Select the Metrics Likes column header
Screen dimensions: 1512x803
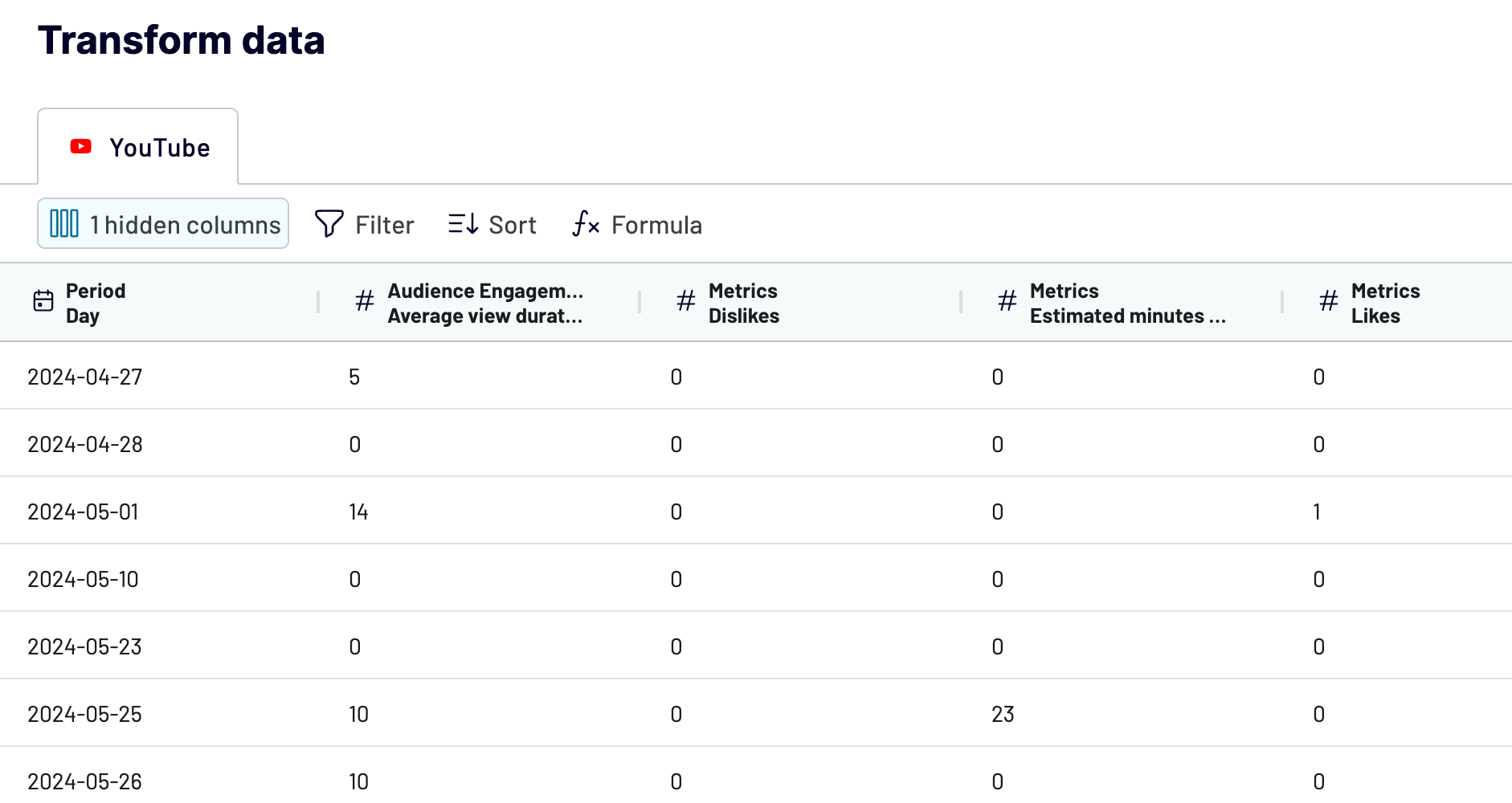pyautogui.click(x=1397, y=303)
